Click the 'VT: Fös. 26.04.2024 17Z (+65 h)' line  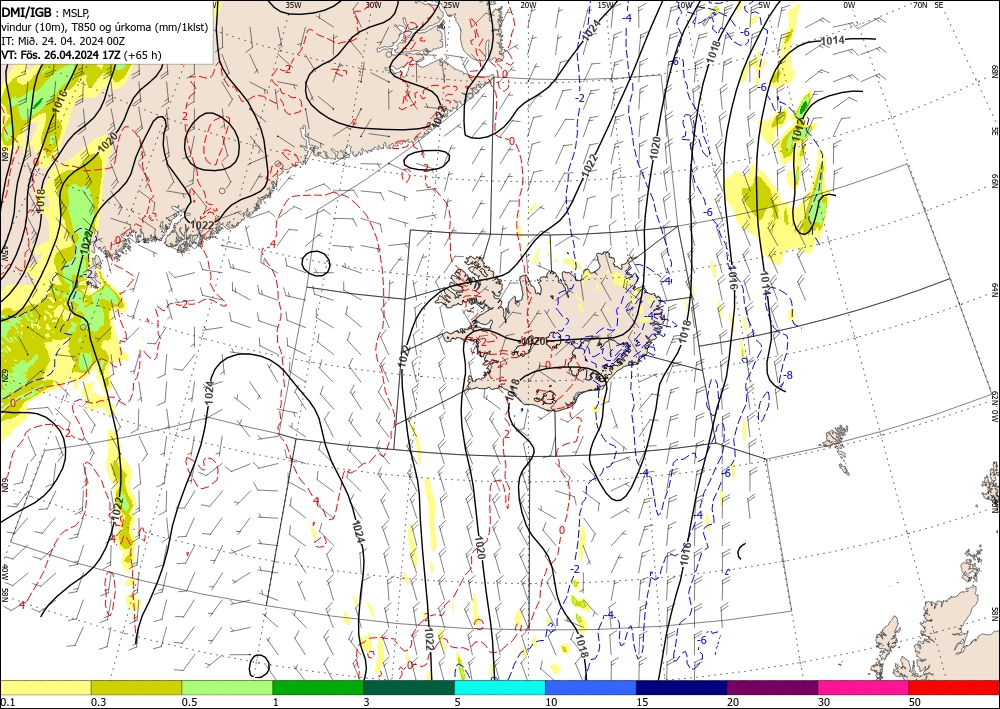(x=81, y=55)
